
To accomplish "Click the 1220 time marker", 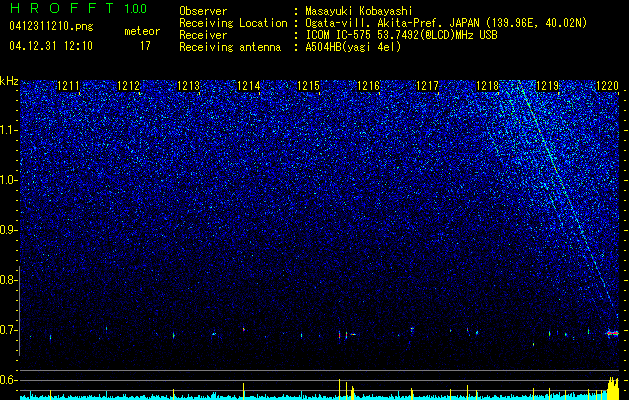I will click(x=608, y=86).
